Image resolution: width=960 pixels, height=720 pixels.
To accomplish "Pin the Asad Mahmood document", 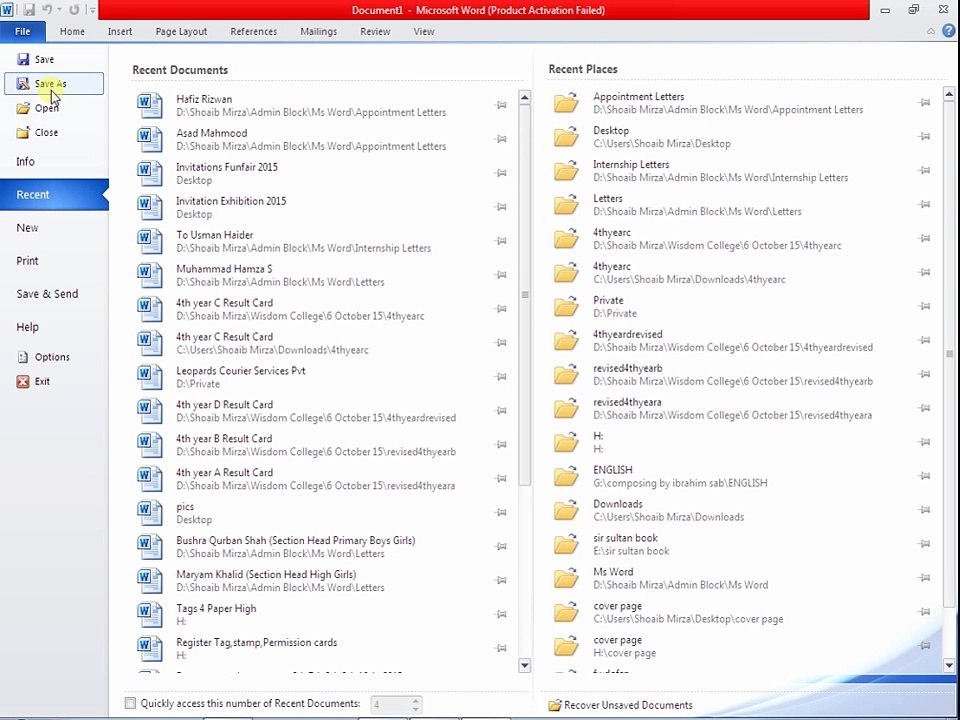I will pos(501,139).
